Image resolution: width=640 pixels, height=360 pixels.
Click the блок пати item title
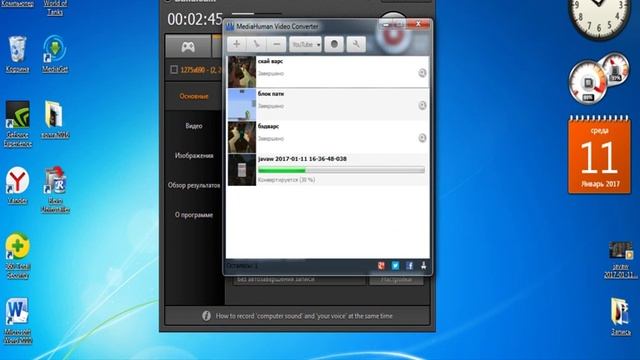click(271, 94)
